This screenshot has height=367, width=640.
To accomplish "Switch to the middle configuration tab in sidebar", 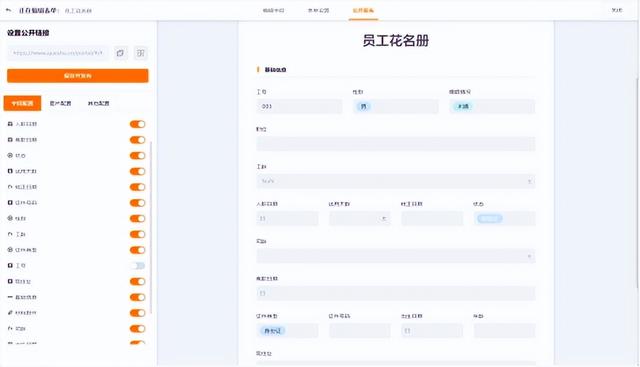I will click(x=60, y=103).
